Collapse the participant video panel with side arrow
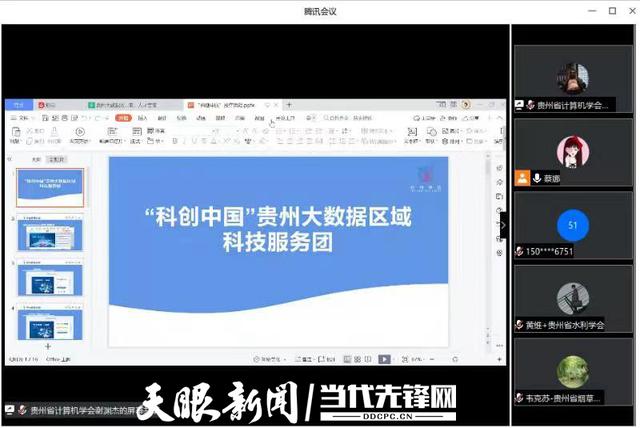Screen dimensions: 640x428 pos(502,225)
